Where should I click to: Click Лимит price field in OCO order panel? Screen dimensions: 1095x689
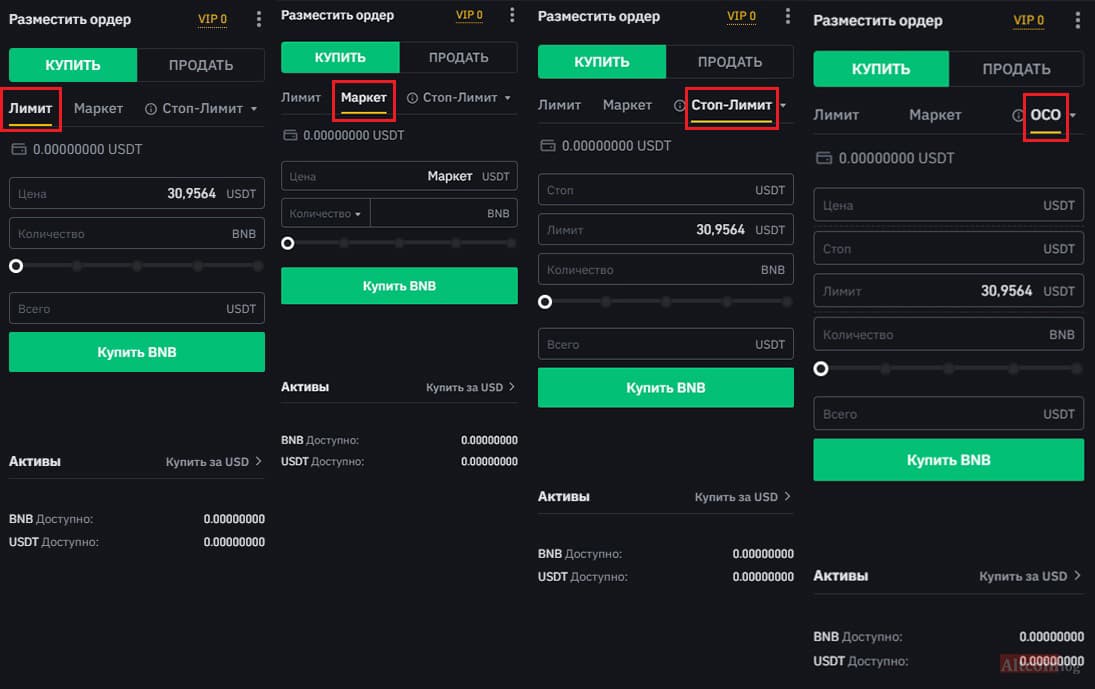click(x=948, y=291)
